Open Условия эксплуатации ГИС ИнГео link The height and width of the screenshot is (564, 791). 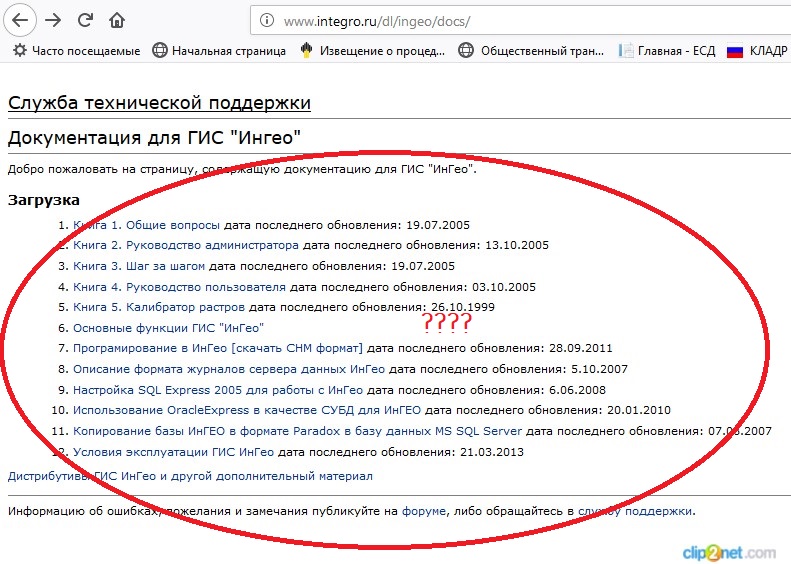(174, 452)
